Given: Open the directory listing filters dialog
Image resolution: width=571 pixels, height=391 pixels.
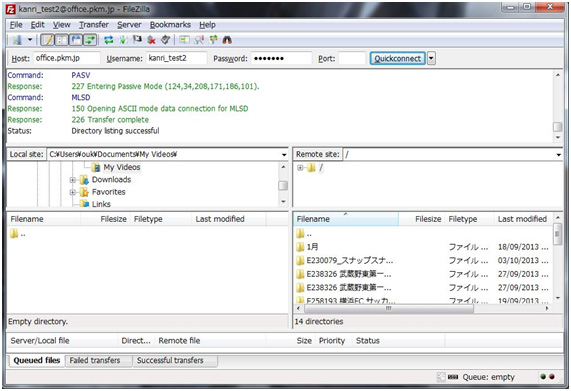Looking at the screenshot, I should point(184,40).
